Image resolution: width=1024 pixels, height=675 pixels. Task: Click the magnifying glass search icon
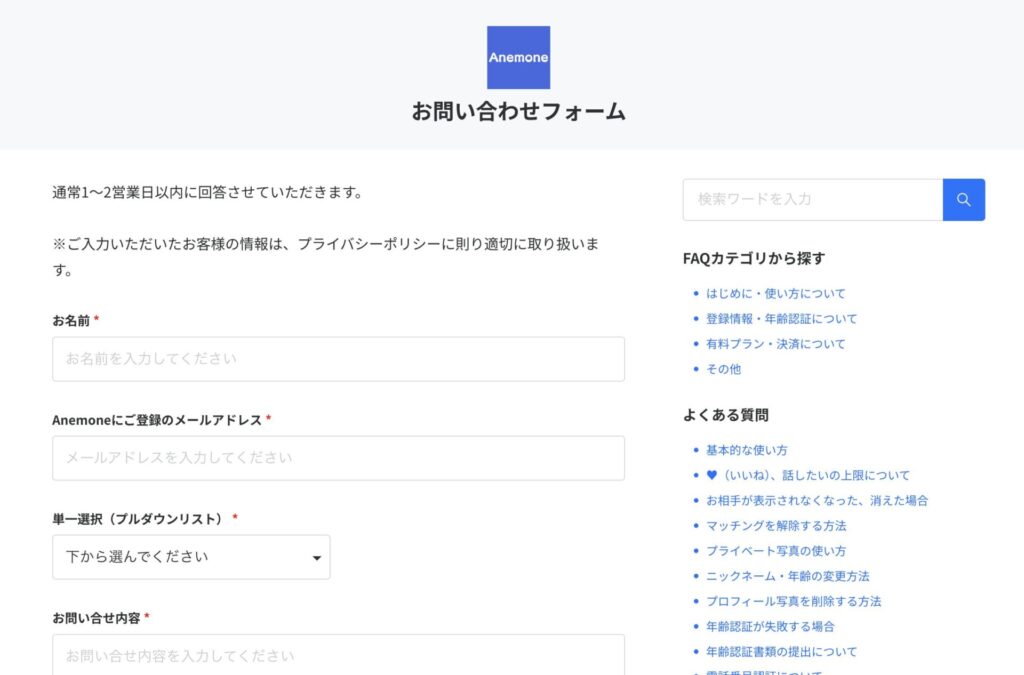pyautogui.click(x=963, y=199)
